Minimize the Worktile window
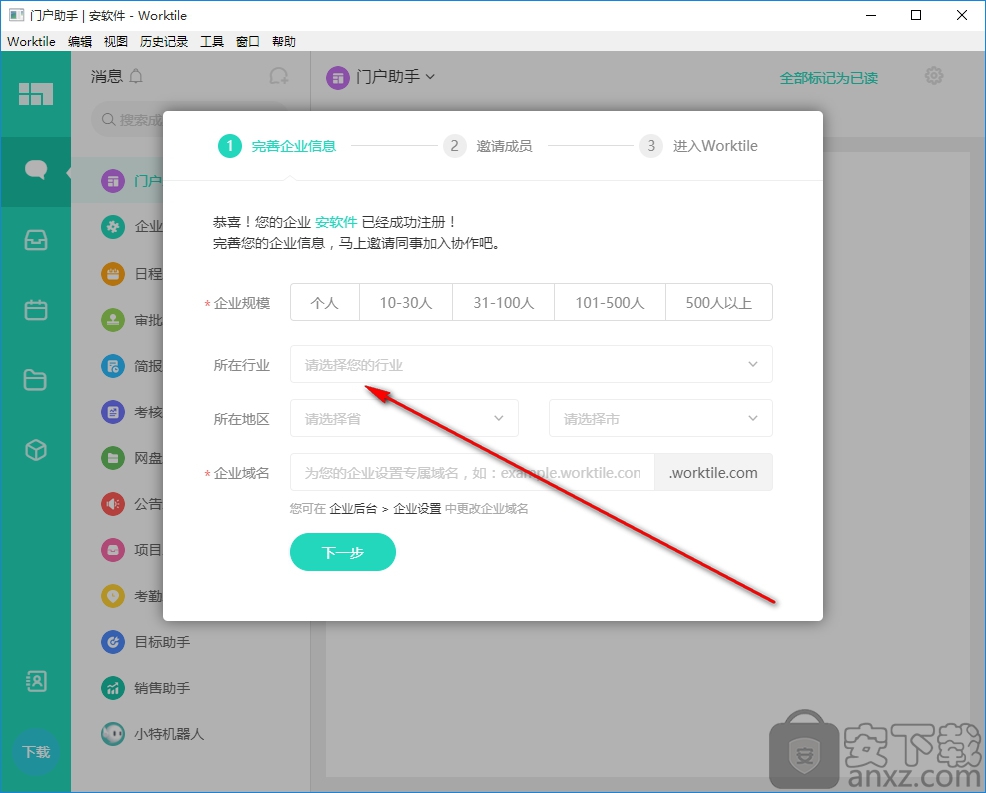Viewport: 986px width, 793px height. 871,15
